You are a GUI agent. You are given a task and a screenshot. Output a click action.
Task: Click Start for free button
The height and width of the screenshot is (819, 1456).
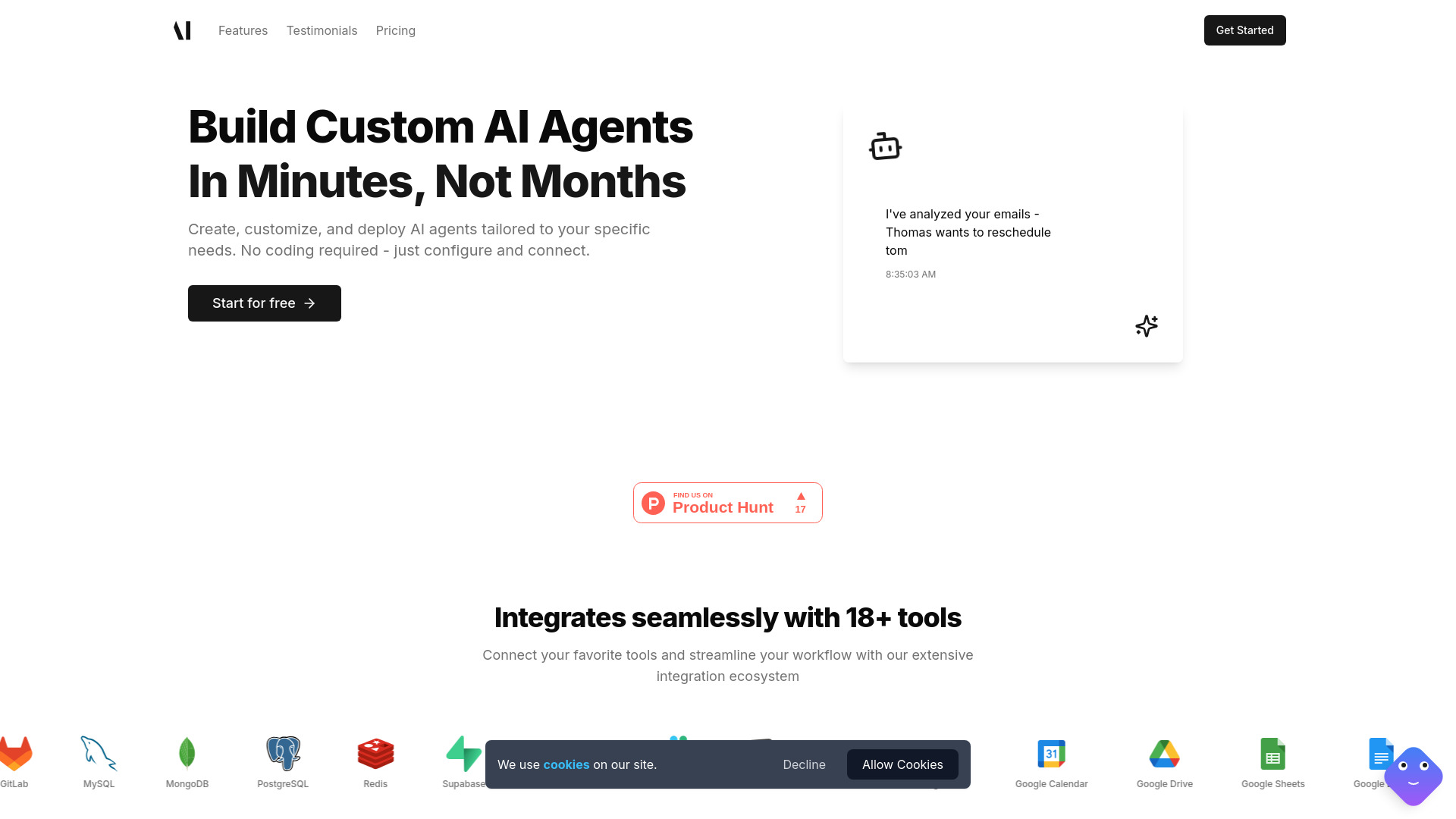pos(264,303)
